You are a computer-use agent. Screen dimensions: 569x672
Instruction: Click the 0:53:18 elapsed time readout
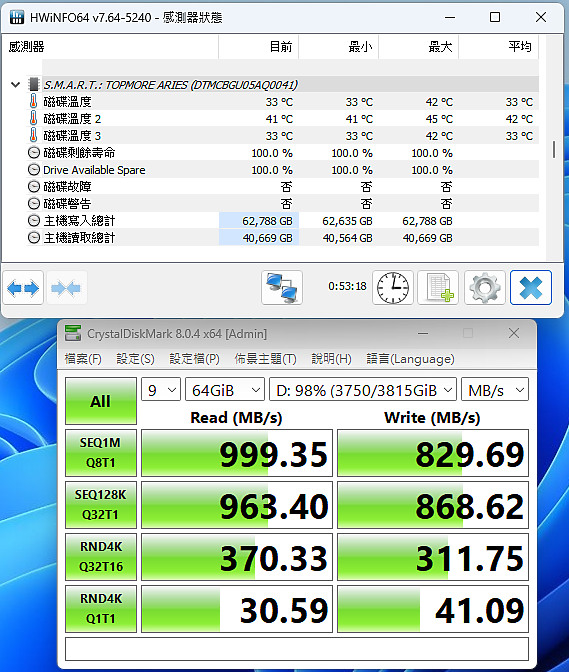(x=347, y=286)
